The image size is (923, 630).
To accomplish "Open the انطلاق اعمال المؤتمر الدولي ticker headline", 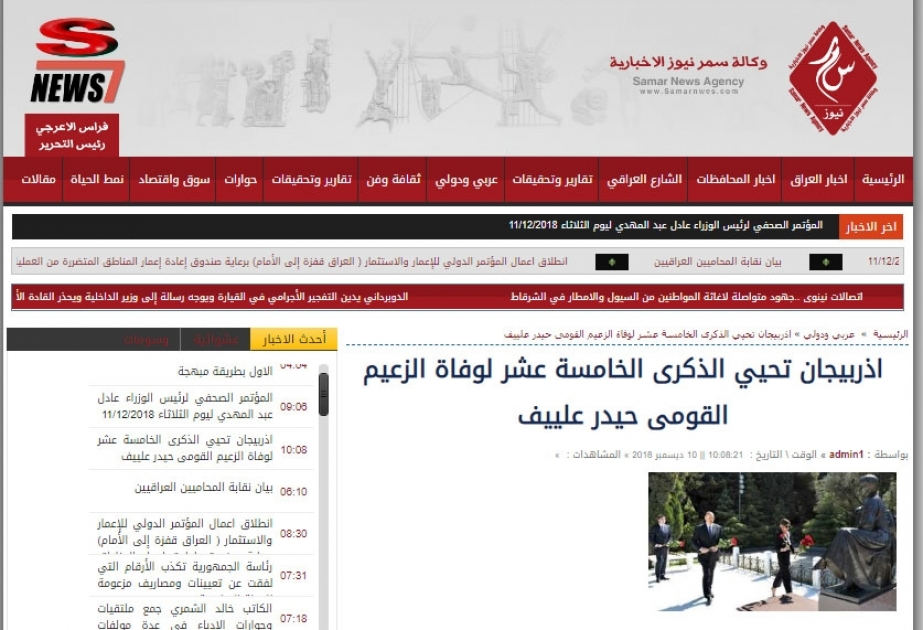I will point(292,261).
